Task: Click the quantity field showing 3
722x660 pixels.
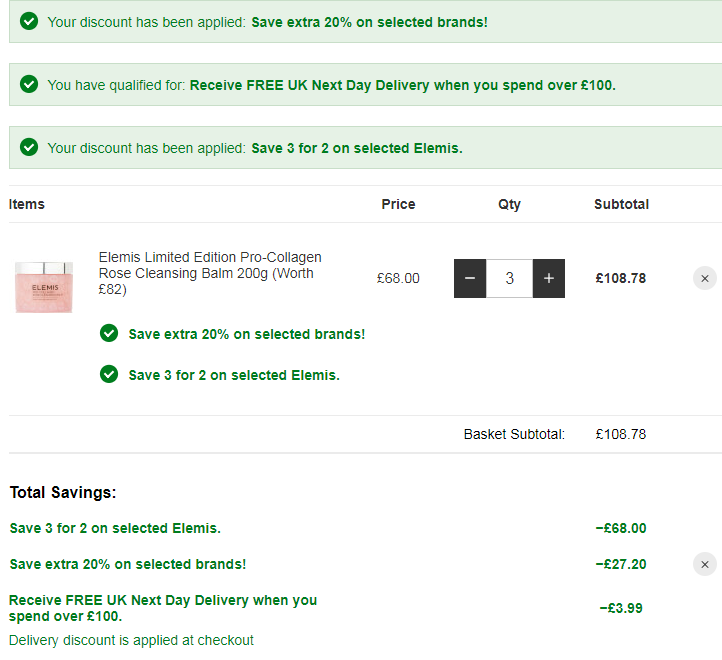Action: point(509,278)
